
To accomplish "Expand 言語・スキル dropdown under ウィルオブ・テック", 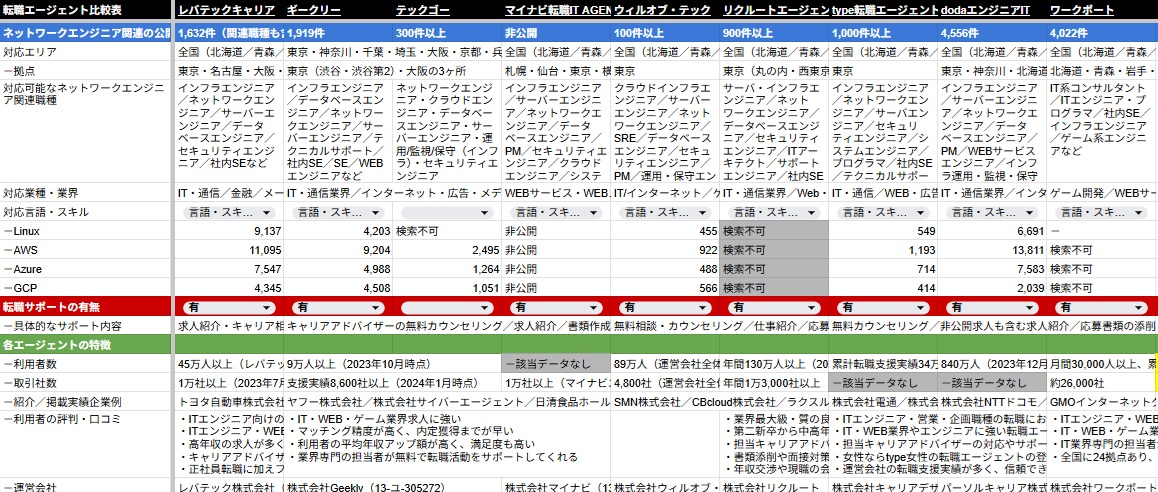I will (x=665, y=212).
